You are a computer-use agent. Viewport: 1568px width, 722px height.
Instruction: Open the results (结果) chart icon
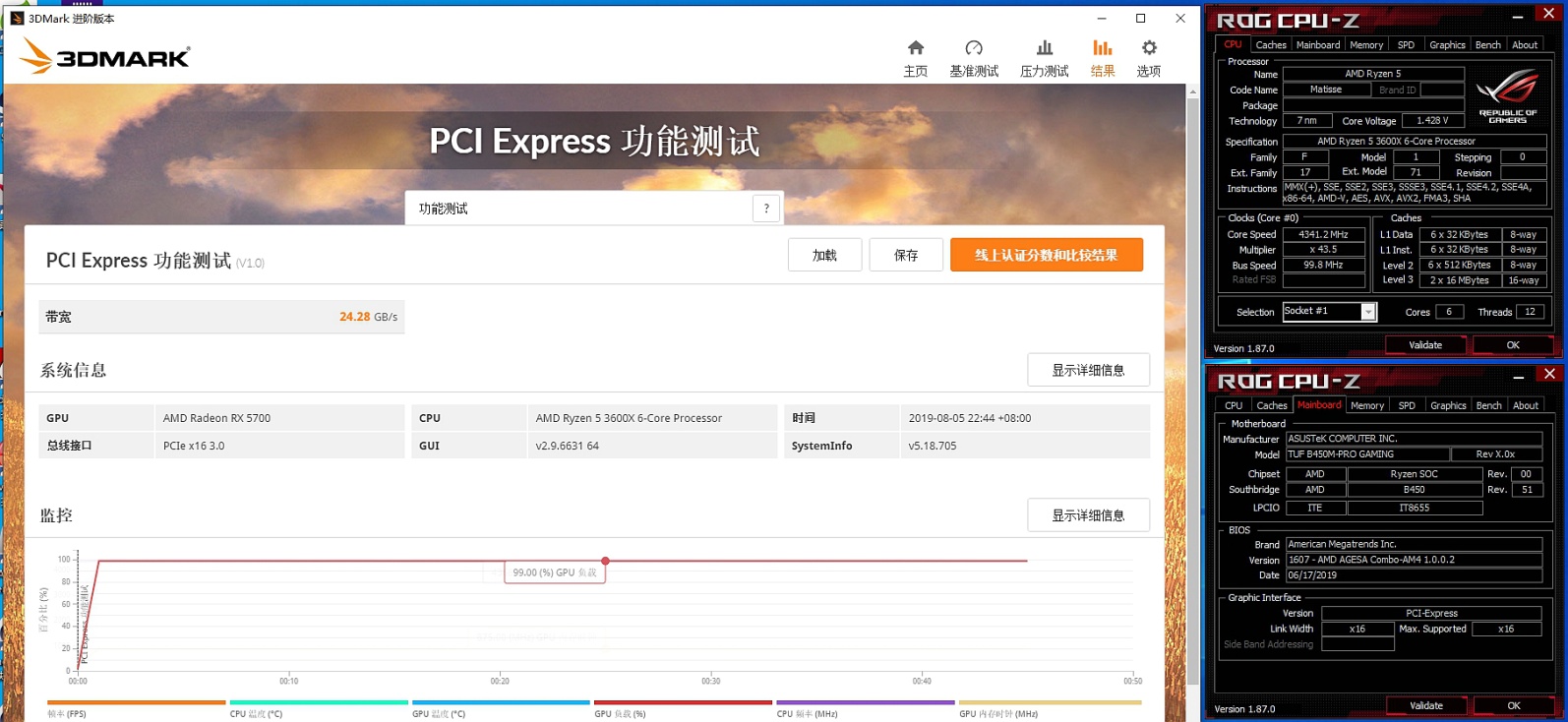1103,58
